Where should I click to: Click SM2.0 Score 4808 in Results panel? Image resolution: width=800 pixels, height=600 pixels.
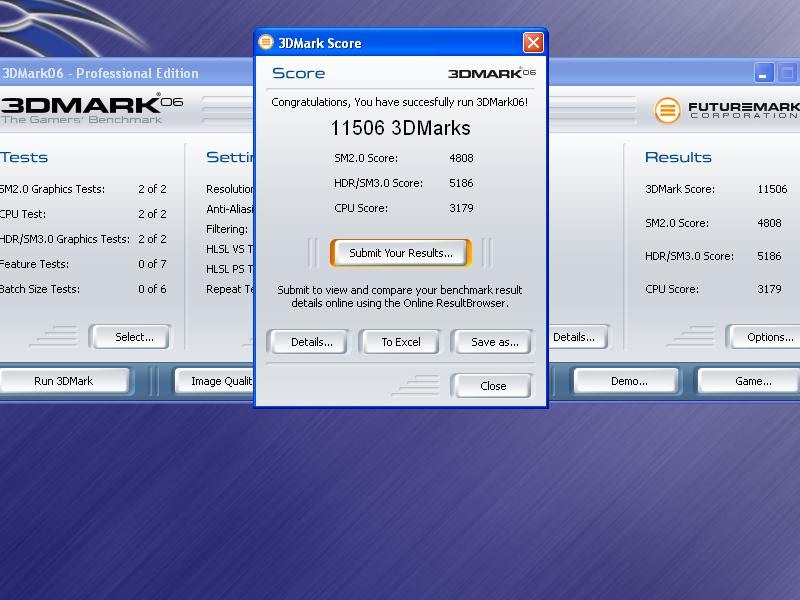[x=769, y=223]
